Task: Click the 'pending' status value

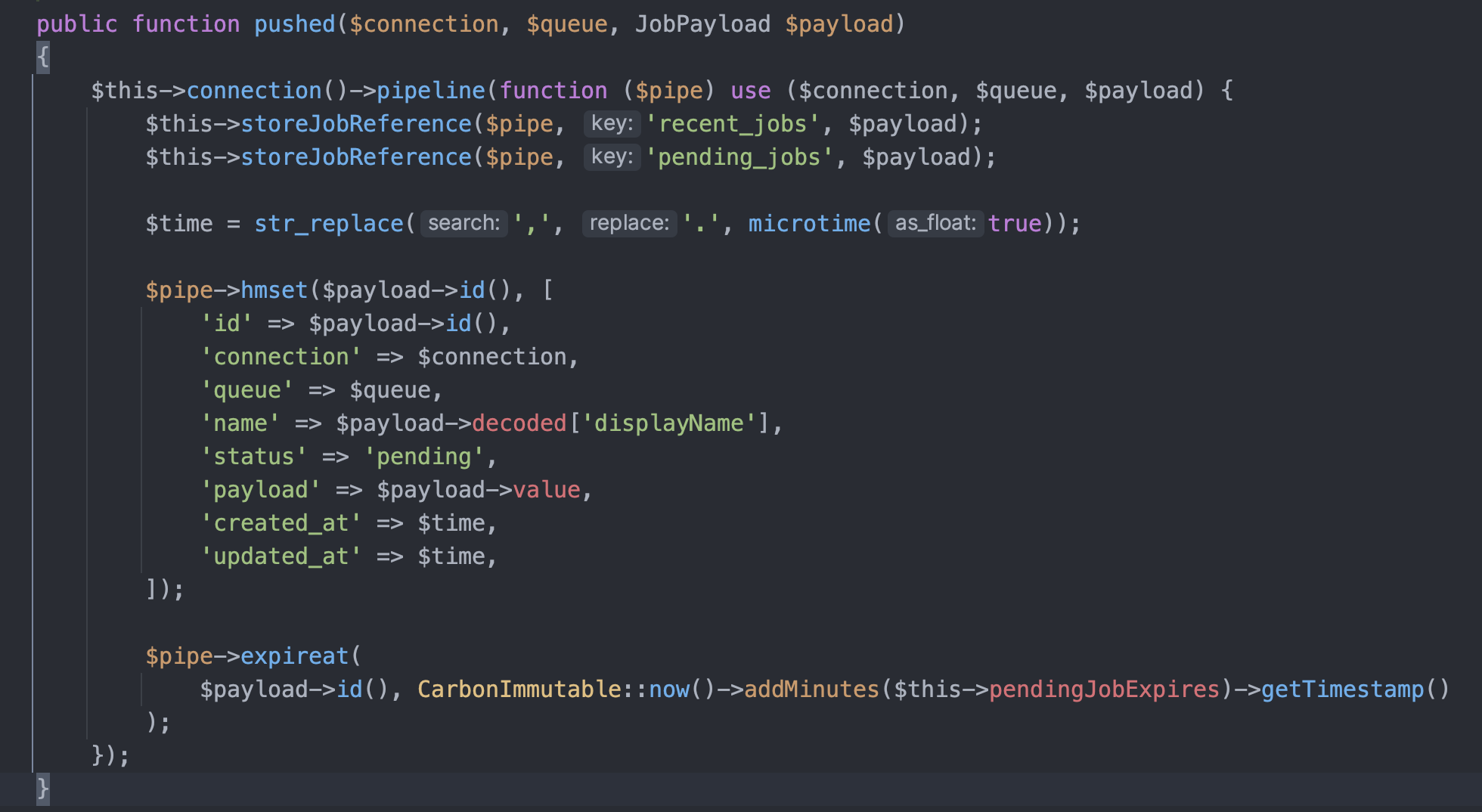Action: pos(426,456)
